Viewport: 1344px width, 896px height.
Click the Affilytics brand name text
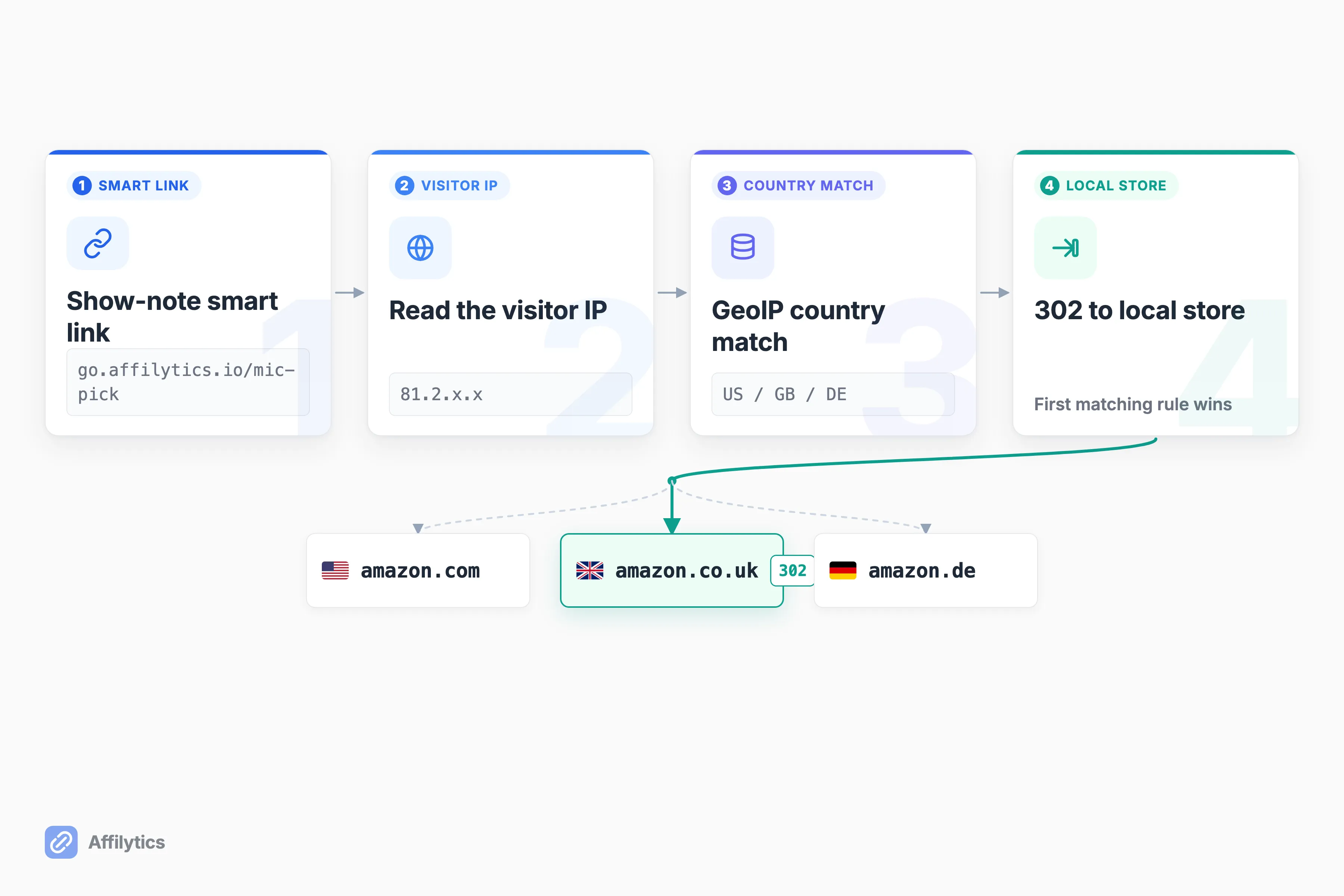[x=126, y=842]
